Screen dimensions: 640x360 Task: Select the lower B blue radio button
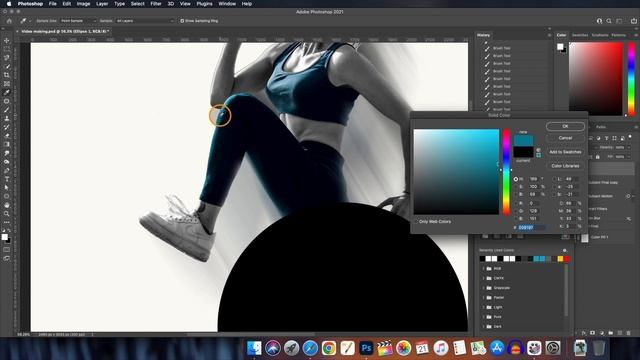coord(516,218)
